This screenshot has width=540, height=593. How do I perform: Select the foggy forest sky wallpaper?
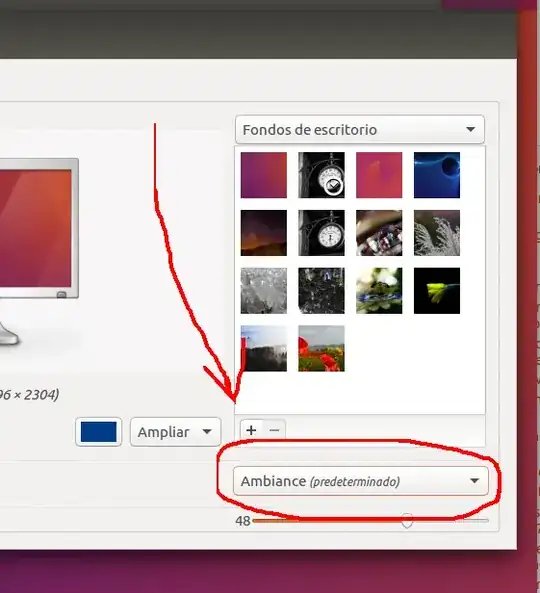(x=264, y=348)
